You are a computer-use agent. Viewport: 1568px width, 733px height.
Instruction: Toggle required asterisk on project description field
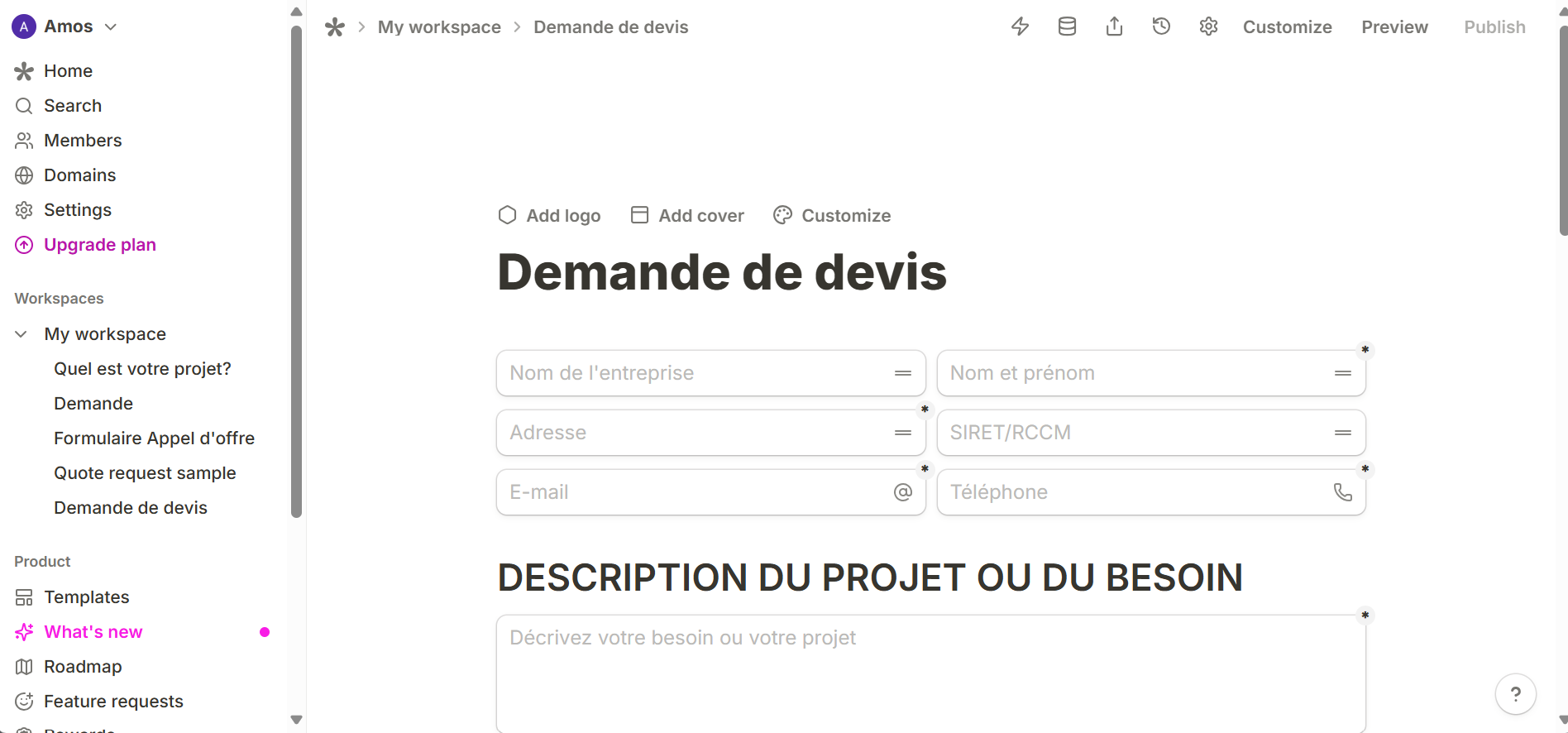(x=1365, y=615)
